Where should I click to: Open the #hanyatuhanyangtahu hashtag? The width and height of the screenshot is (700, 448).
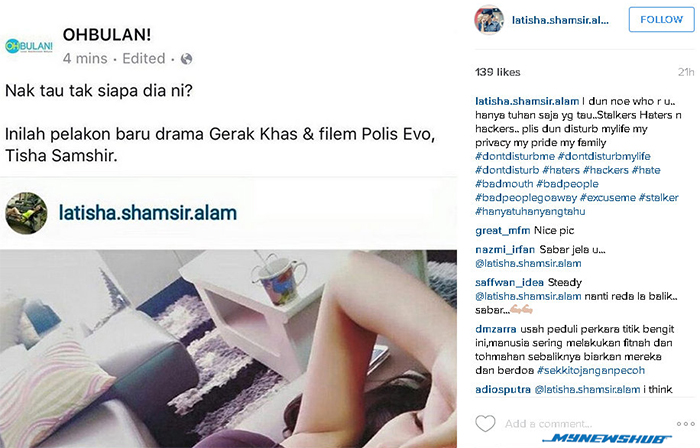530,211
